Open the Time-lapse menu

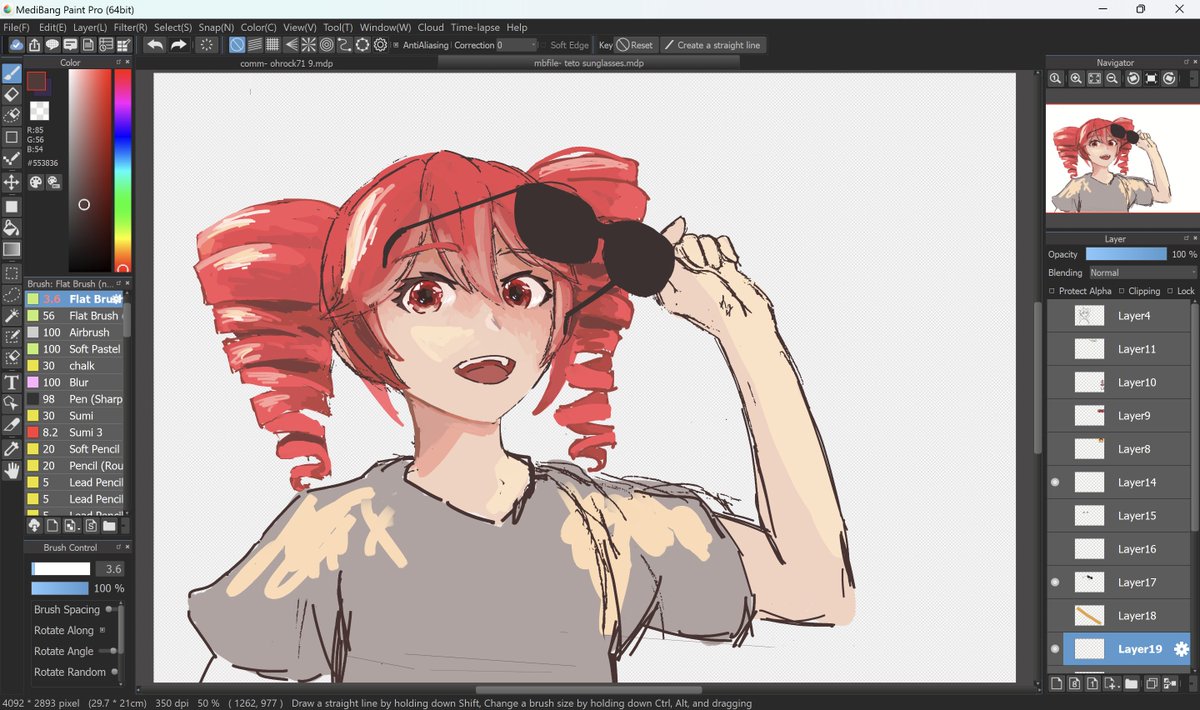point(475,27)
